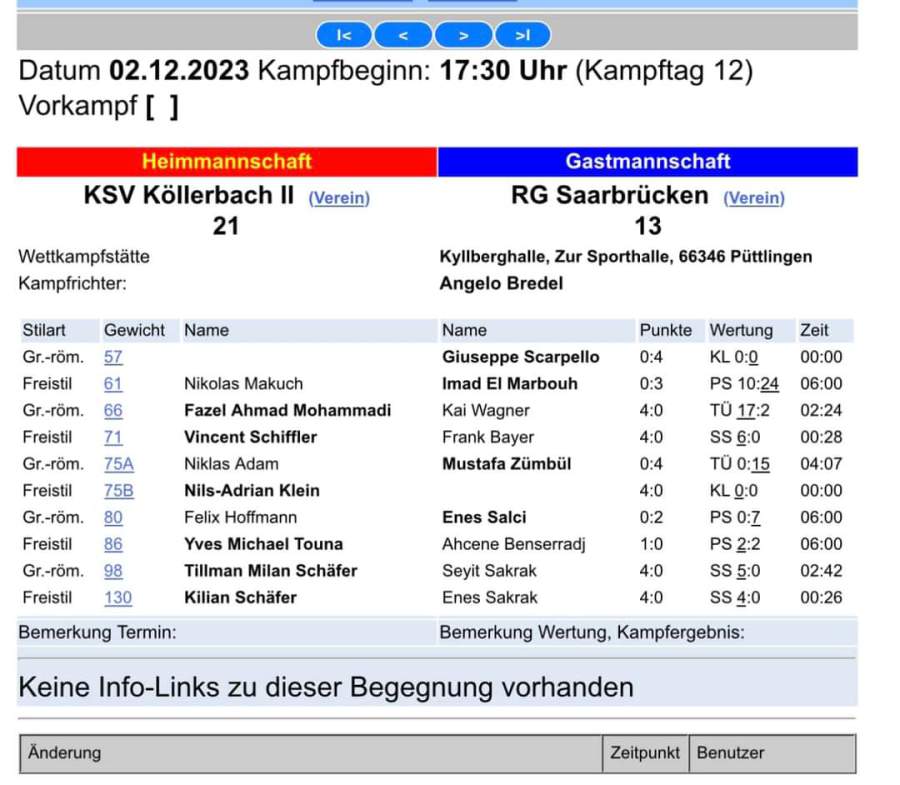This screenshot has width=900, height=785.
Task: Click the Heimmannschaft red header
Action: coord(227,162)
